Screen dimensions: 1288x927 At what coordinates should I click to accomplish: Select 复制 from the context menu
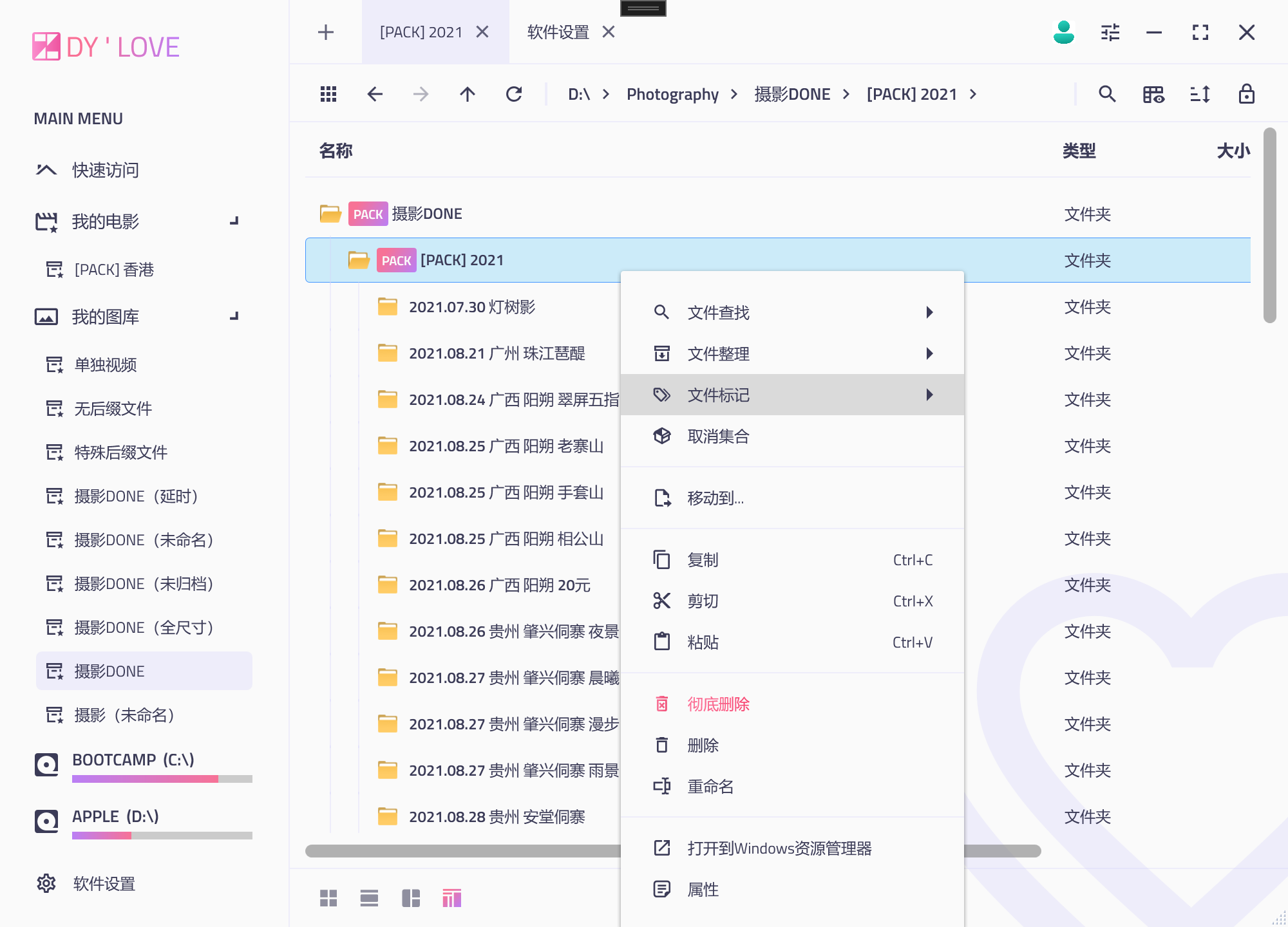[792, 559]
